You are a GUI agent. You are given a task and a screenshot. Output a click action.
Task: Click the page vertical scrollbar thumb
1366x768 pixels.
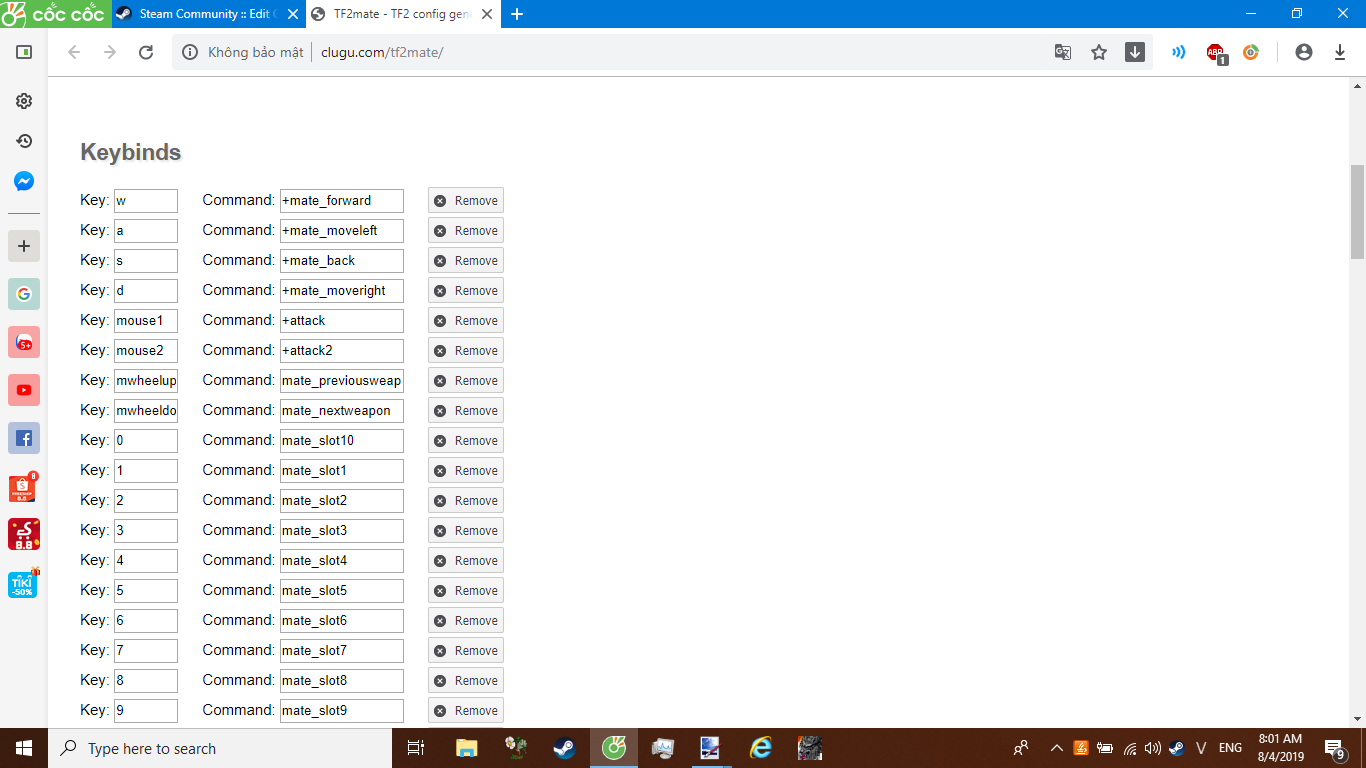(x=1357, y=212)
